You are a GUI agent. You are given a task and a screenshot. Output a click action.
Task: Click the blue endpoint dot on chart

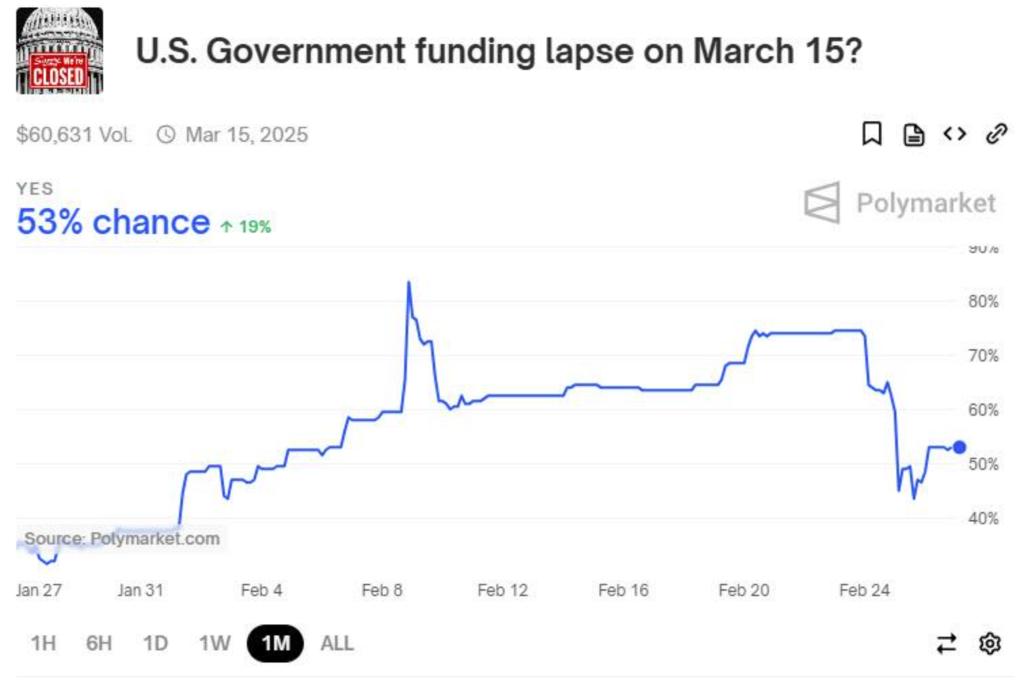[x=959, y=447]
